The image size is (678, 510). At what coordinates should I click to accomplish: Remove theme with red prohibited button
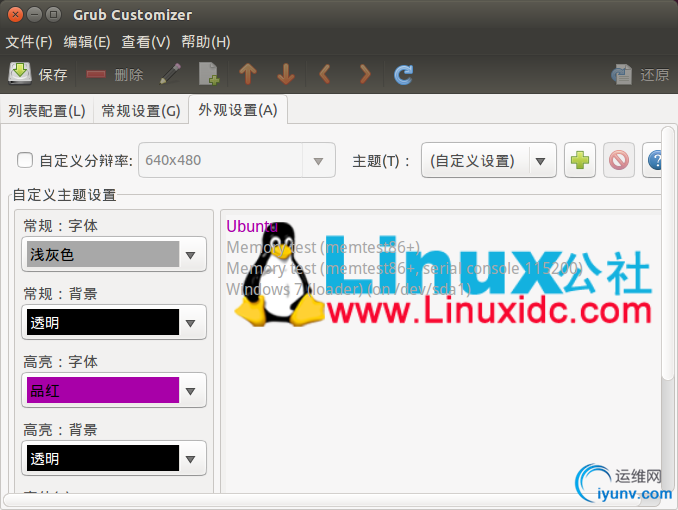619,160
